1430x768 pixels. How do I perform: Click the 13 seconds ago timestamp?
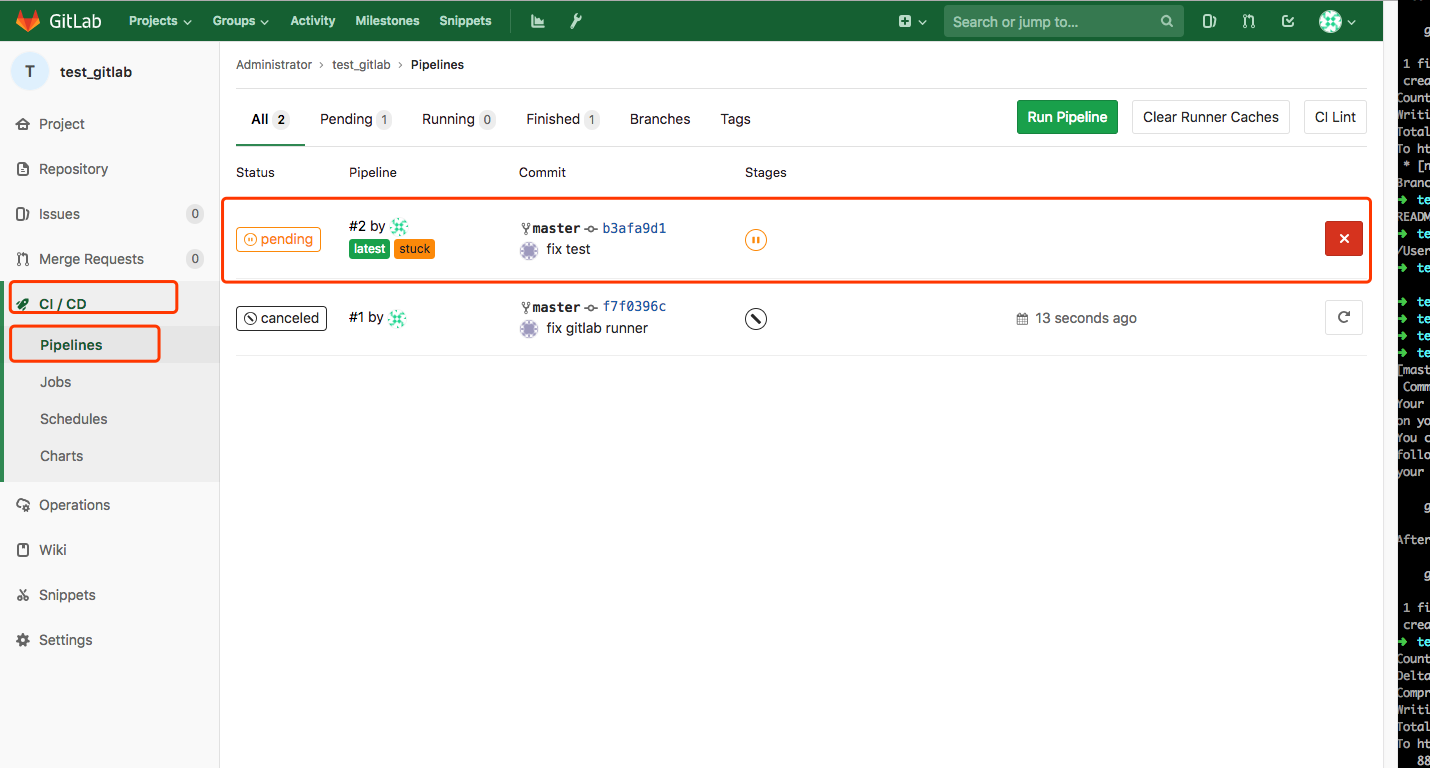1086,318
